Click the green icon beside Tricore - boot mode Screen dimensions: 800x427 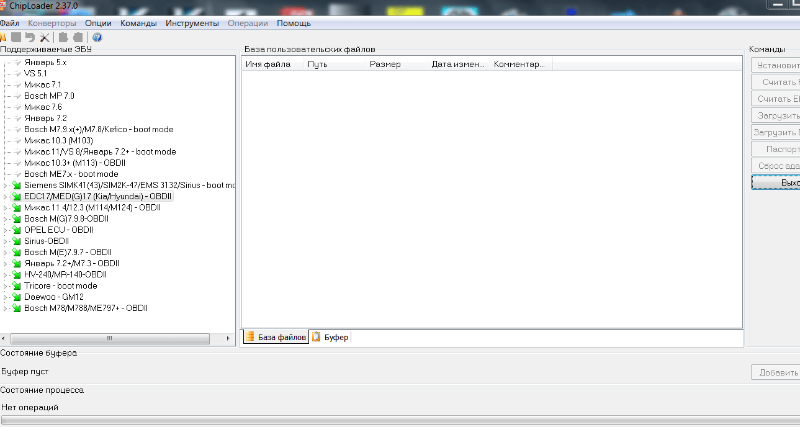point(16,286)
